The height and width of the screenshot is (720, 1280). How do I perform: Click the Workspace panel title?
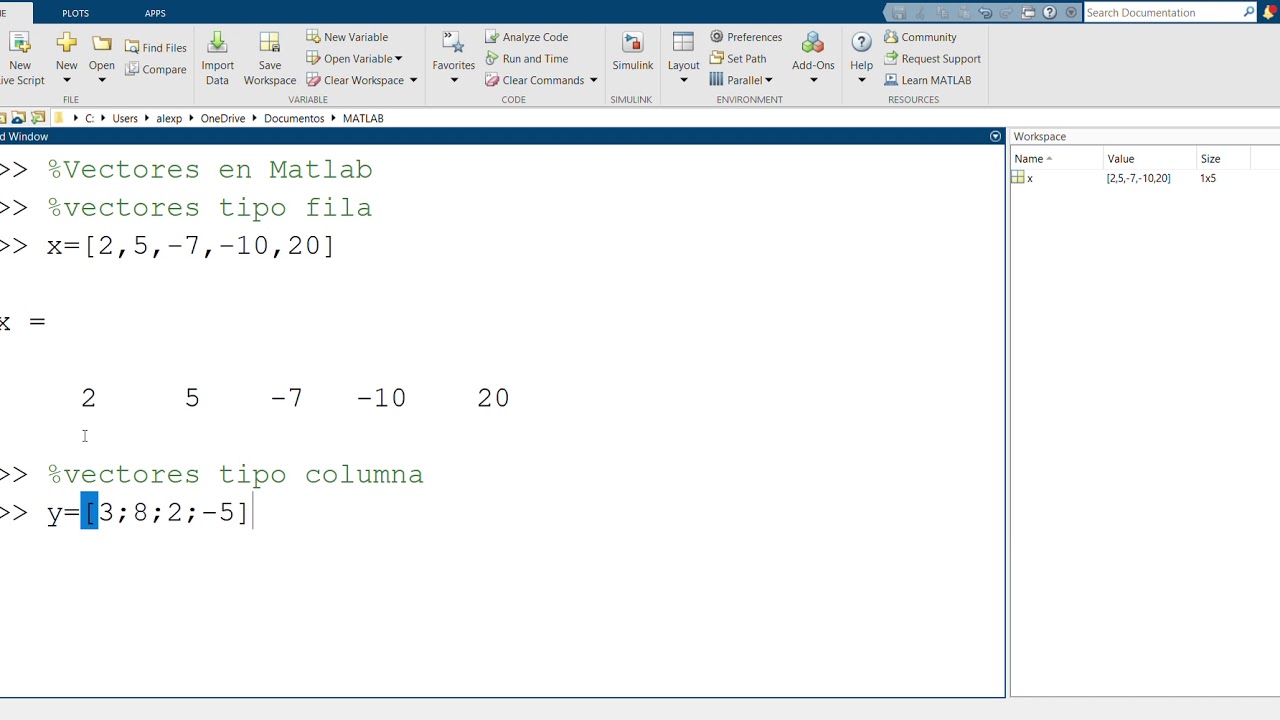click(1039, 136)
